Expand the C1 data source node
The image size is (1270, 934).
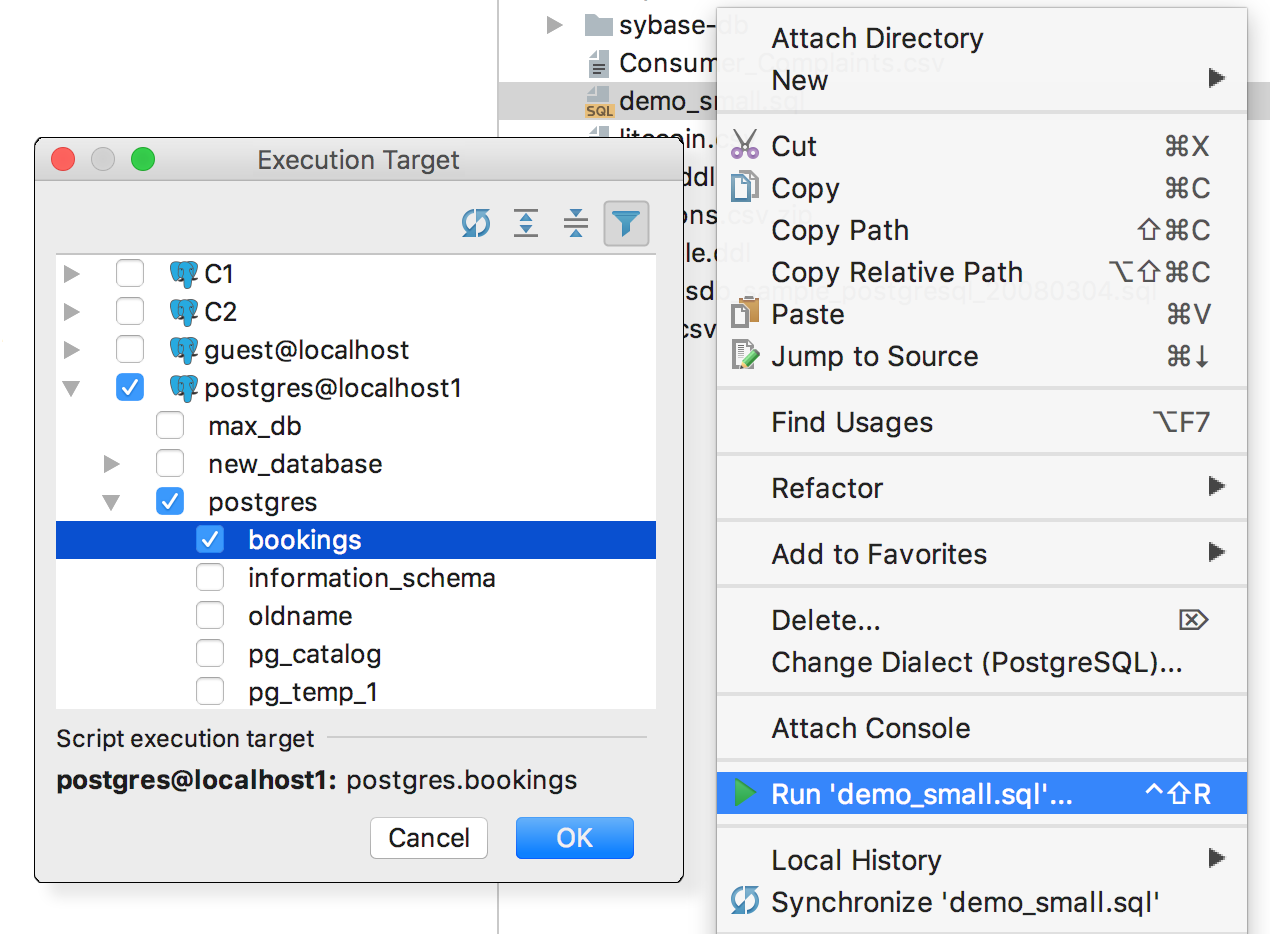[71, 273]
